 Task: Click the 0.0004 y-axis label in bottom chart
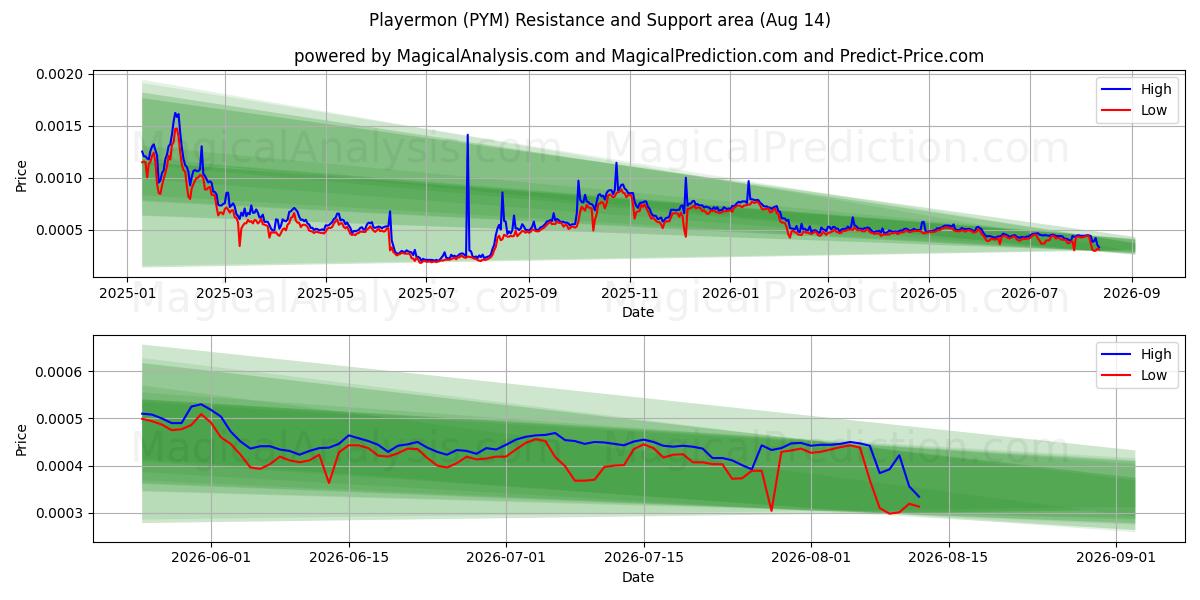(61, 467)
